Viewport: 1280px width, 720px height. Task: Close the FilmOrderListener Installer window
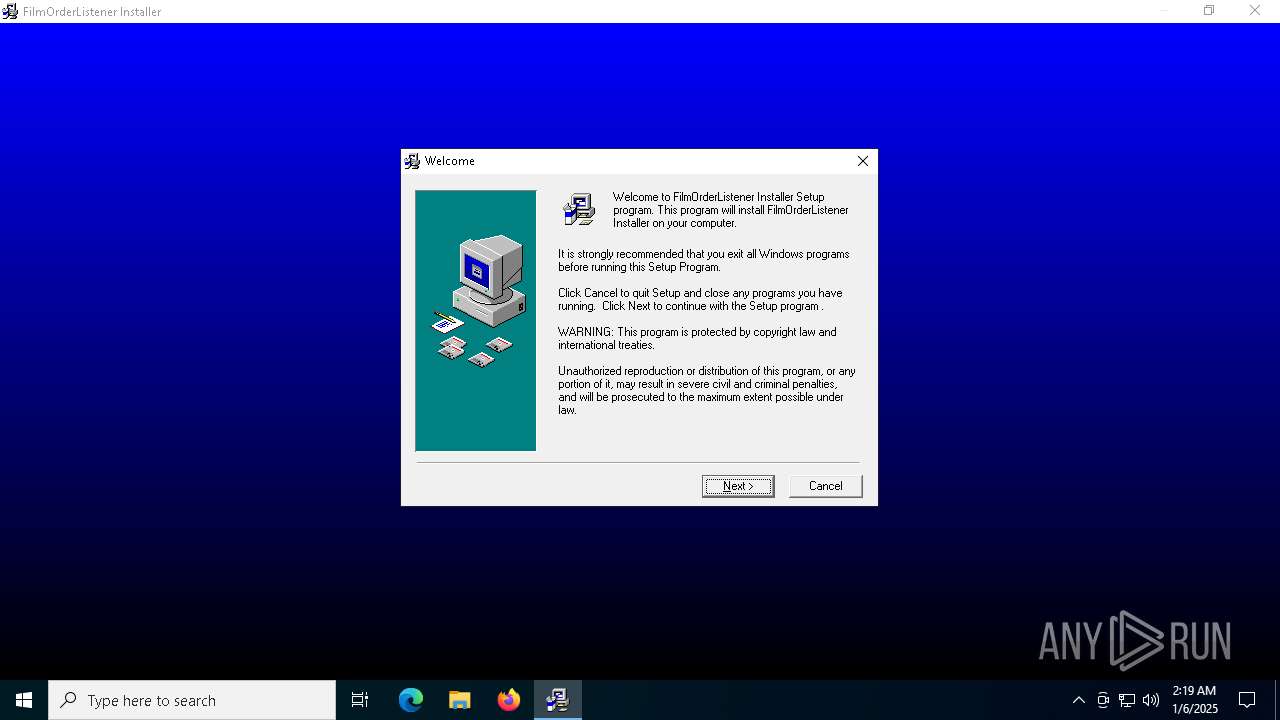(x=1255, y=11)
